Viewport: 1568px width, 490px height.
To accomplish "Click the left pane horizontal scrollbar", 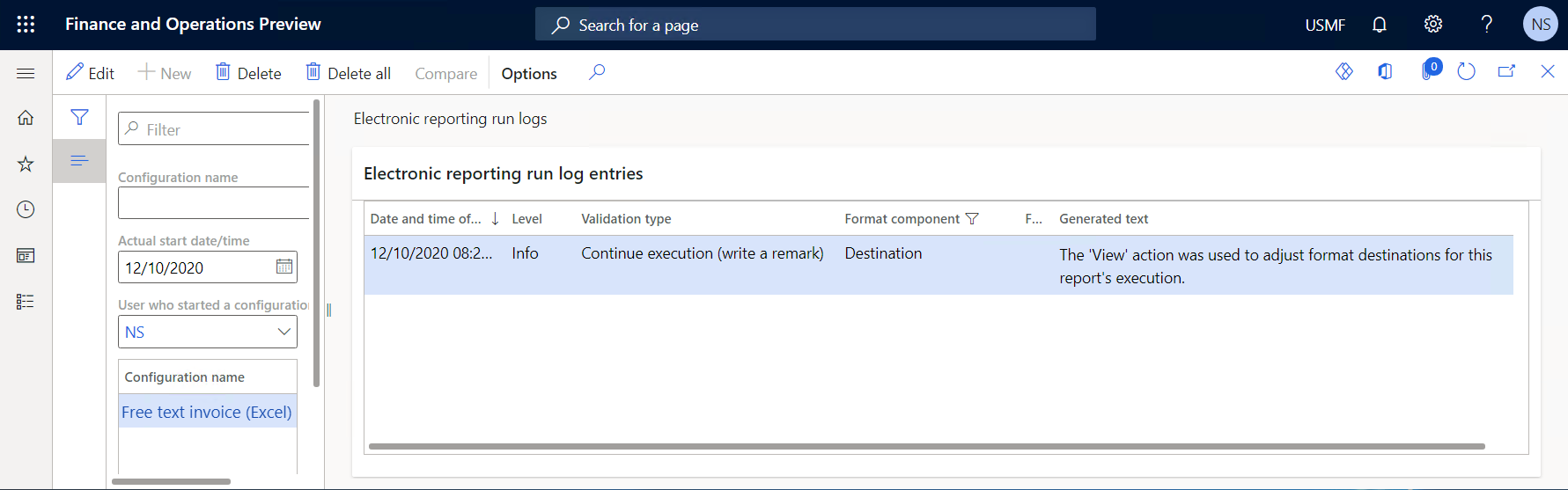I will tap(171, 481).
